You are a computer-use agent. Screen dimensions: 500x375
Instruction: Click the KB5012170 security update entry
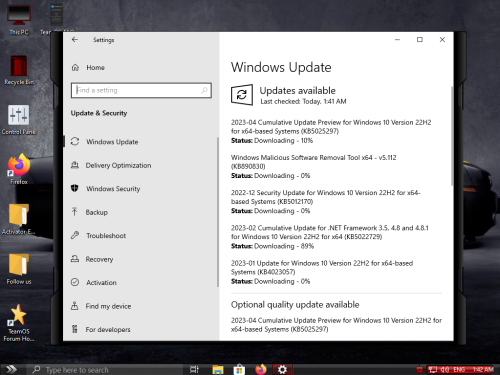[x=326, y=197]
